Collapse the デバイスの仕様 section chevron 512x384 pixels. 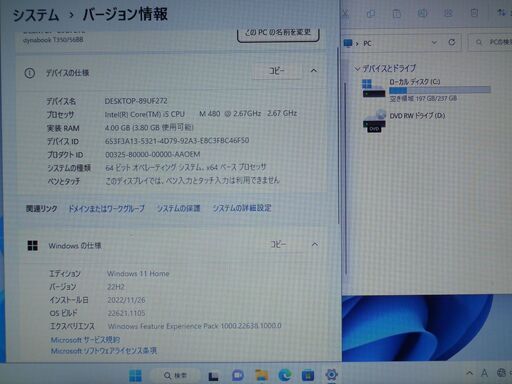coord(314,71)
